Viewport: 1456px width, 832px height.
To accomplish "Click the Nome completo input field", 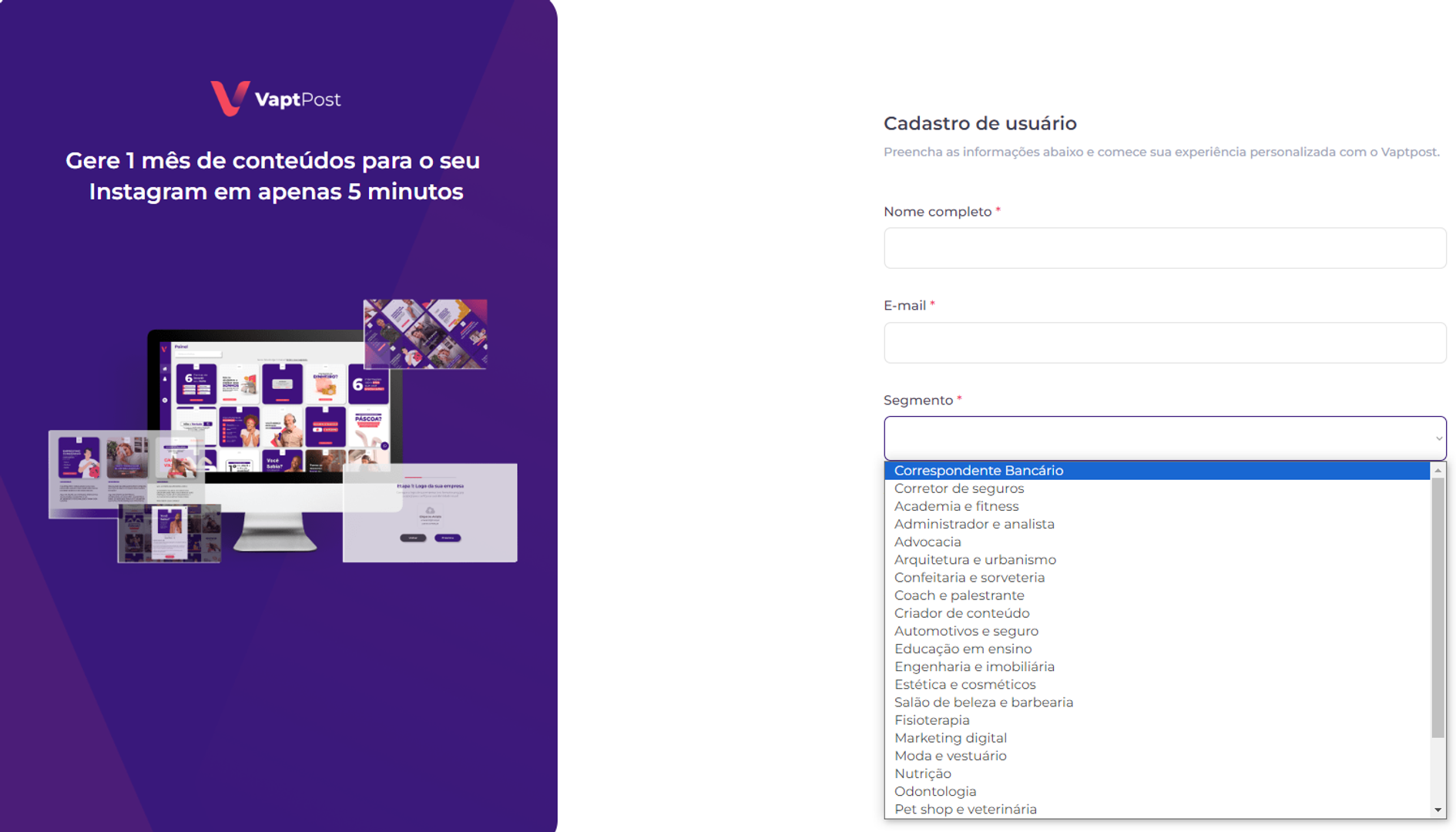I will click(x=1164, y=247).
